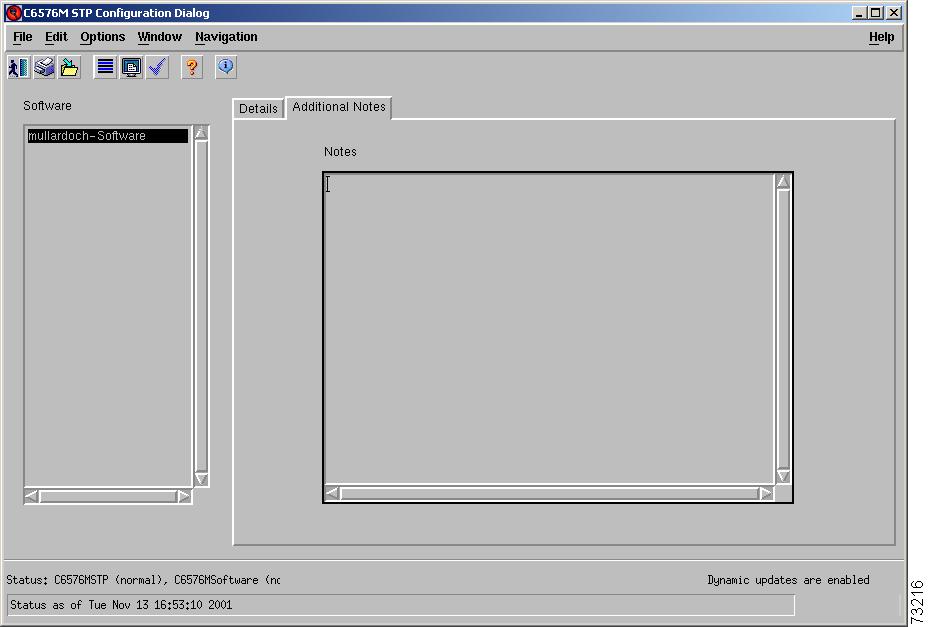Click the 'Status as of Tue Nov 13' field
The height and width of the screenshot is (627, 928).
(x=401, y=605)
